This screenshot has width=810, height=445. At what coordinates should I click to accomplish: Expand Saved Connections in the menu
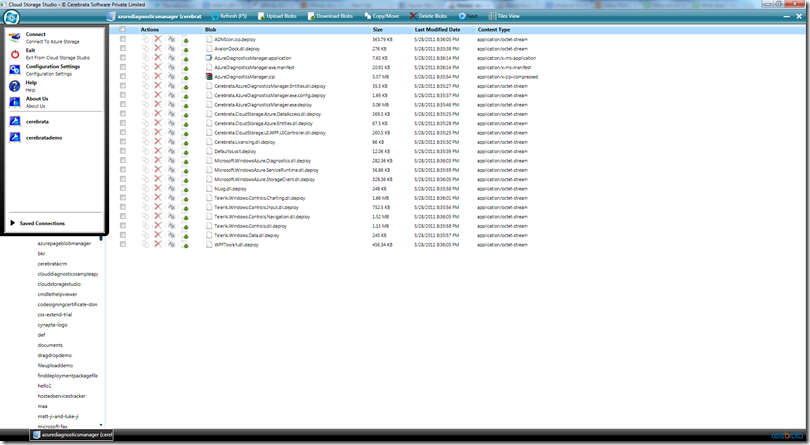(x=38, y=223)
